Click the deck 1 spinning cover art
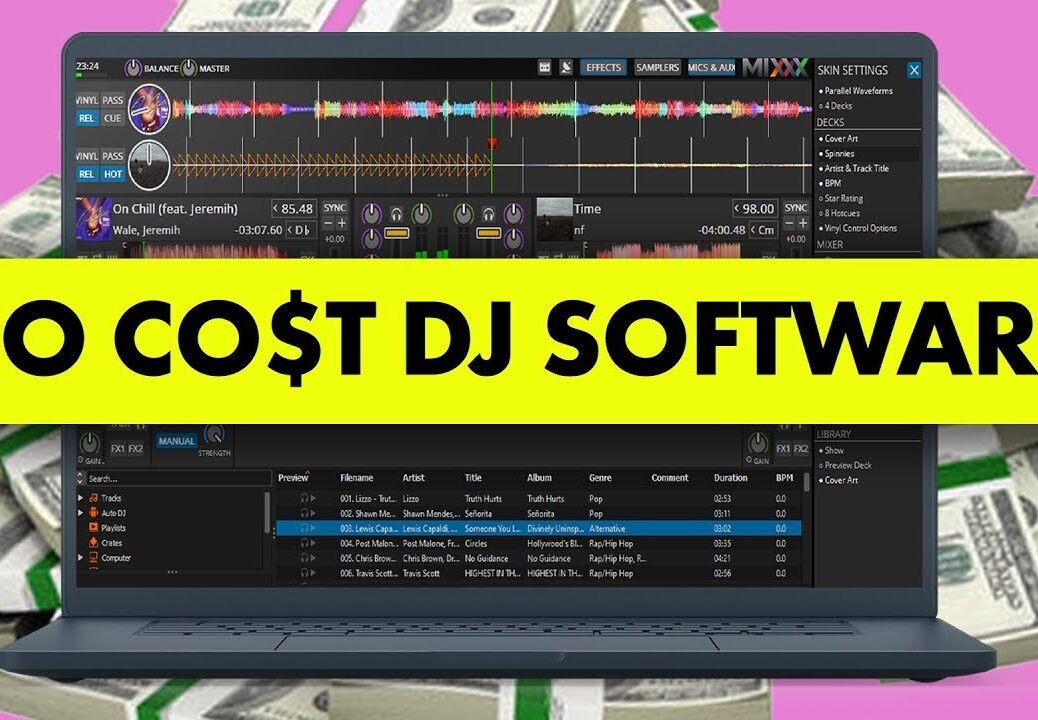 [x=149, y=109]
